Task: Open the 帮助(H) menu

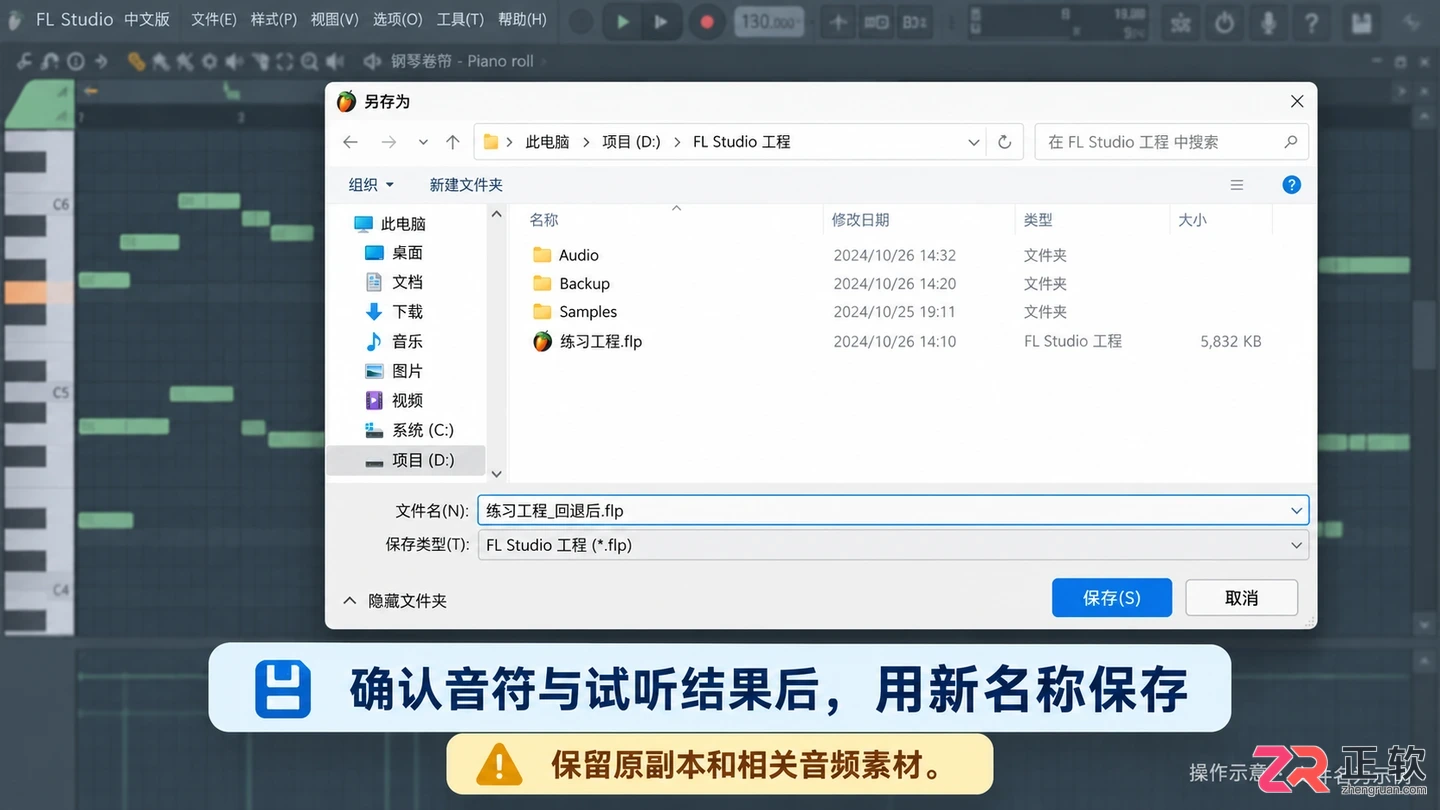Action: pos(522,19)
